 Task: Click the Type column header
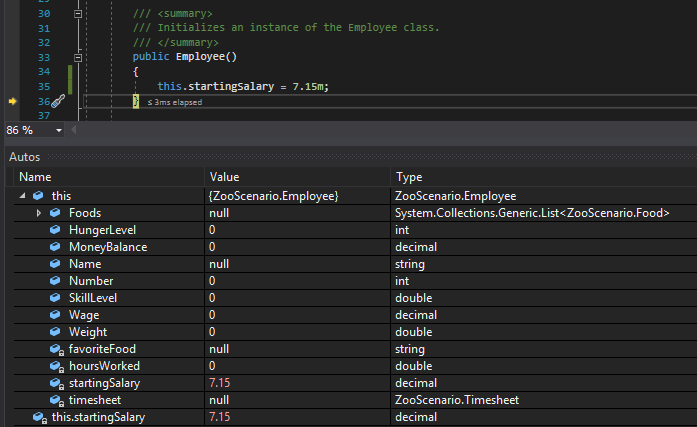point(409,176)
